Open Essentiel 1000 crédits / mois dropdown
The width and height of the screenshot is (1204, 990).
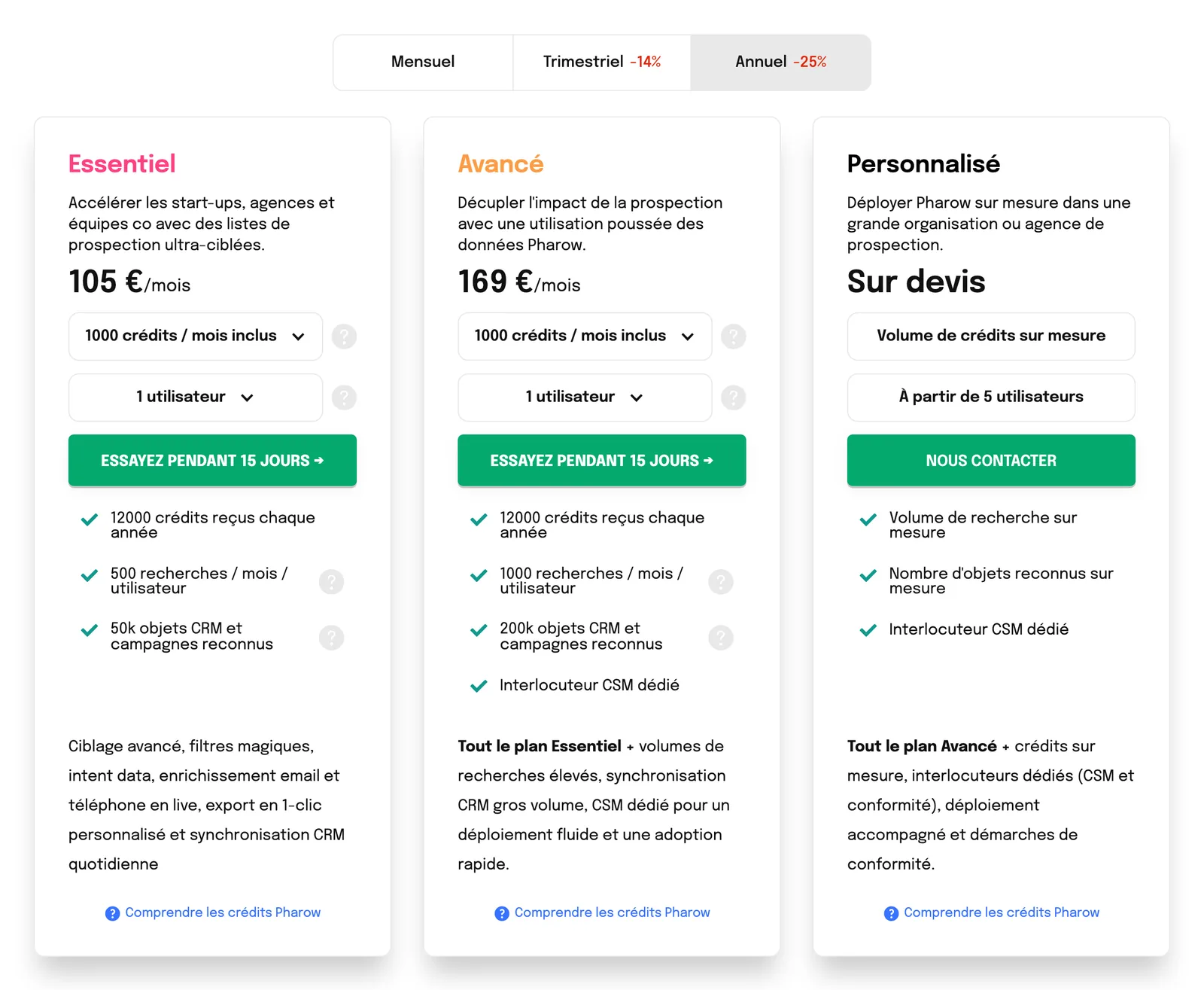click(x=196, y=337)
